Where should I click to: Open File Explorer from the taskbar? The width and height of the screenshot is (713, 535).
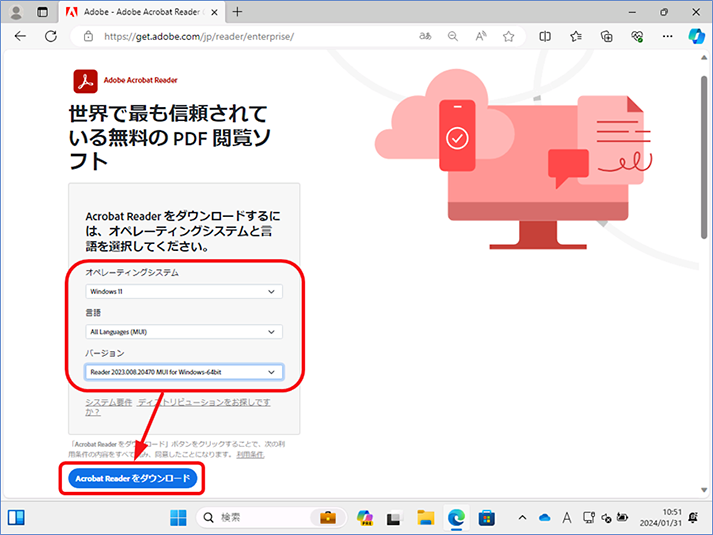coord(426,518)
